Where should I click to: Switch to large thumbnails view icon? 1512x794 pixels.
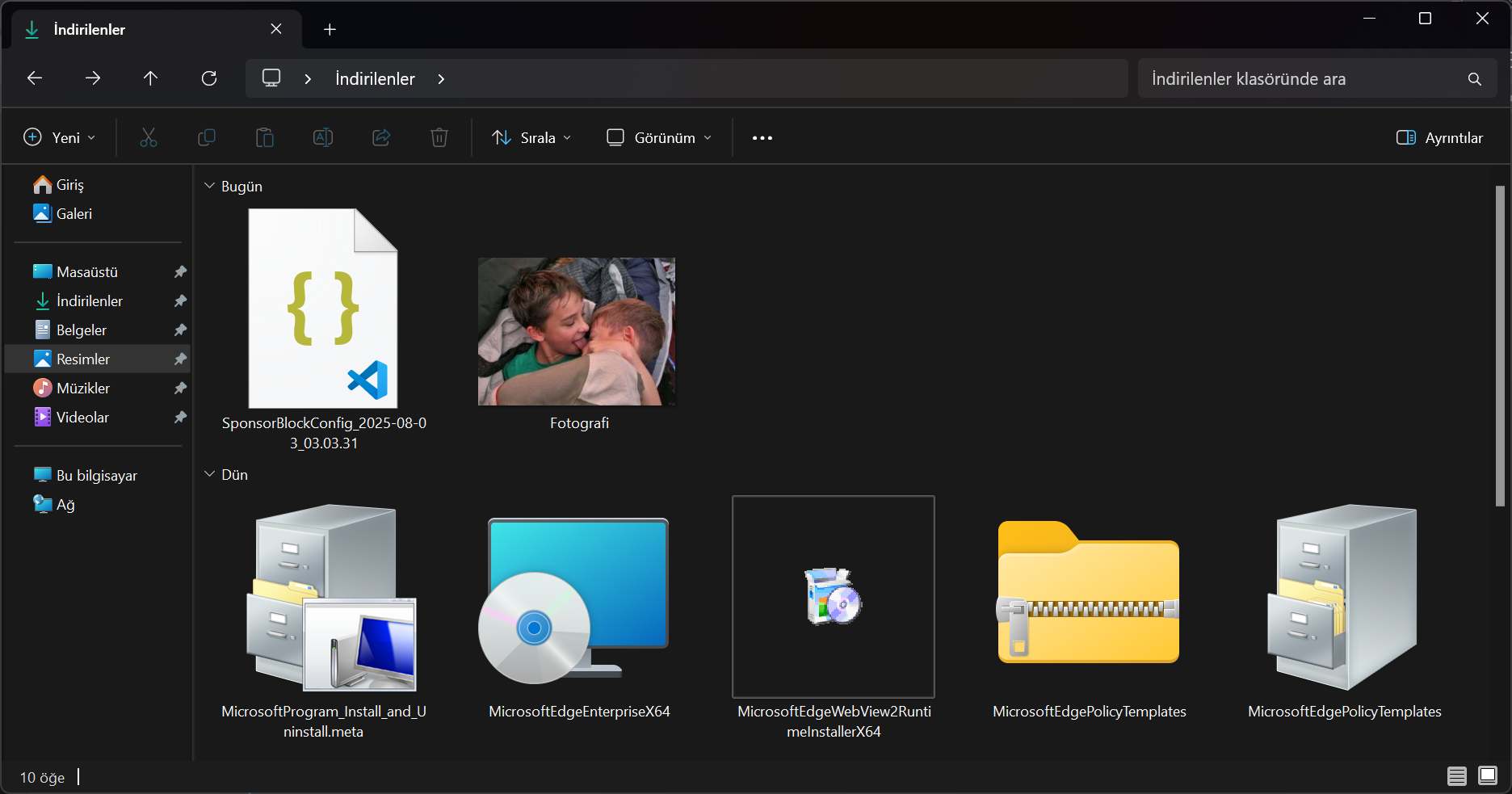(1488, 776)
